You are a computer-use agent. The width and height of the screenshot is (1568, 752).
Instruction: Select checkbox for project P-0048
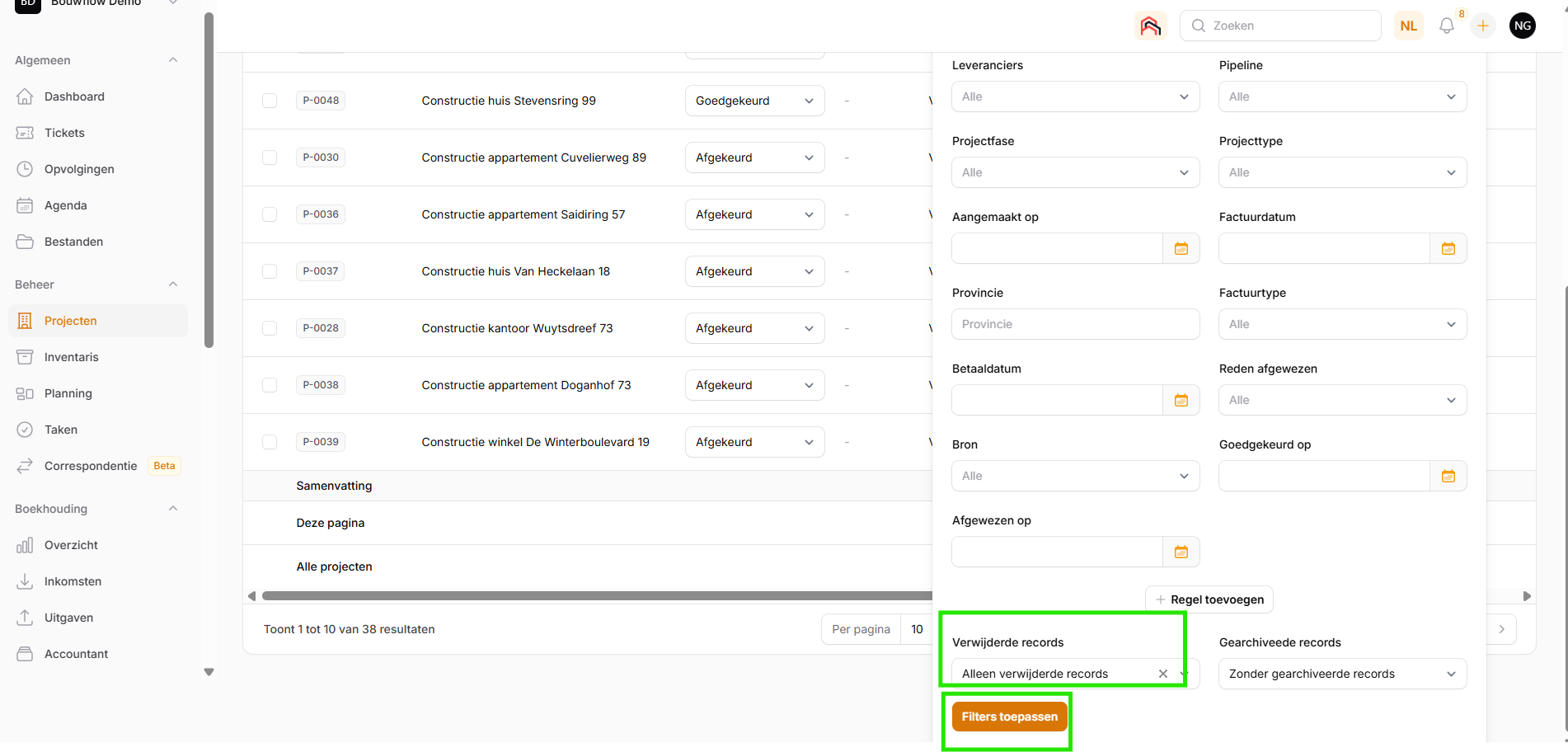pos(270,101)
